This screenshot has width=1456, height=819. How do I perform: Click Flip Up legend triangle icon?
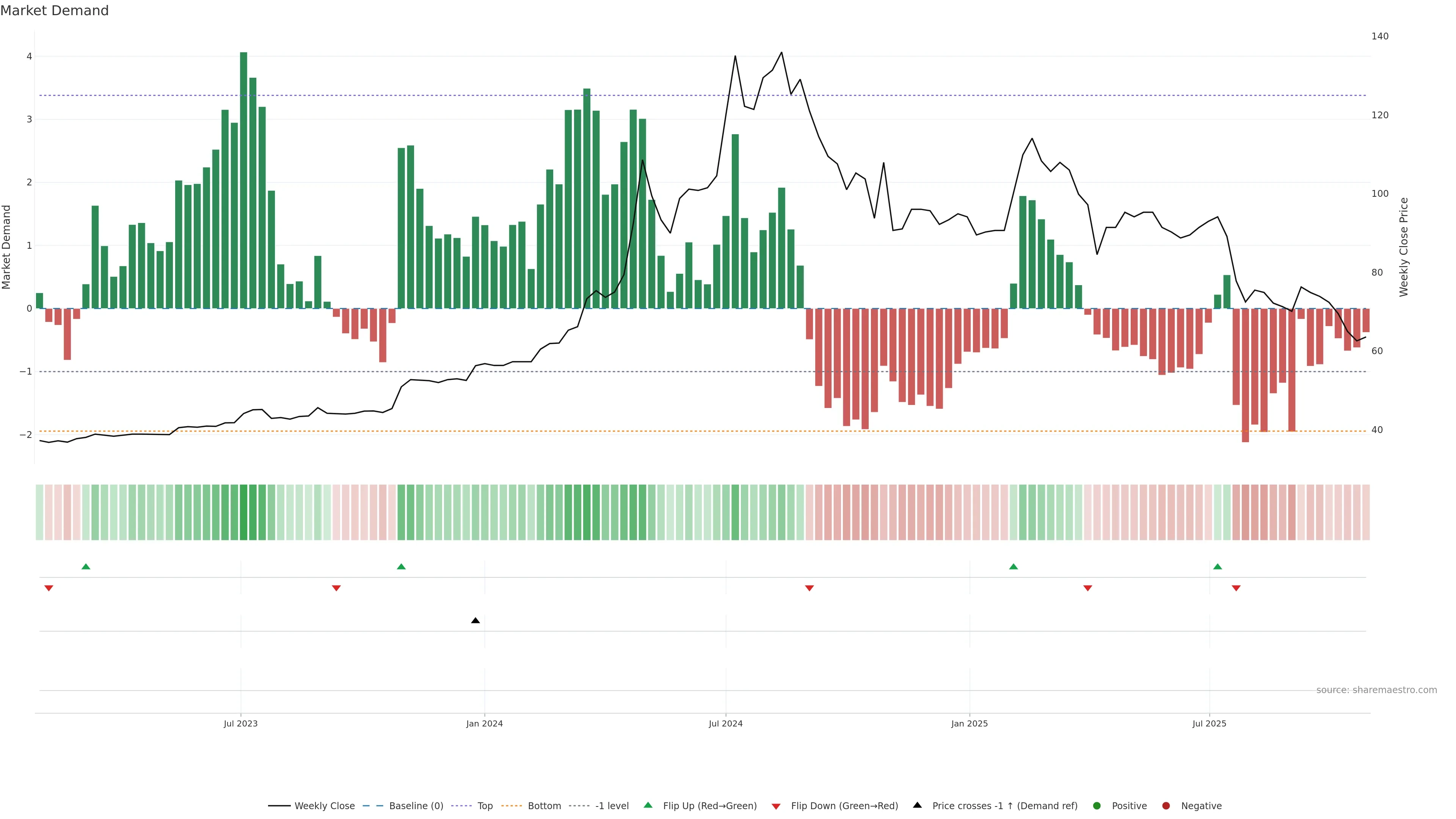(x=648, y=805)
